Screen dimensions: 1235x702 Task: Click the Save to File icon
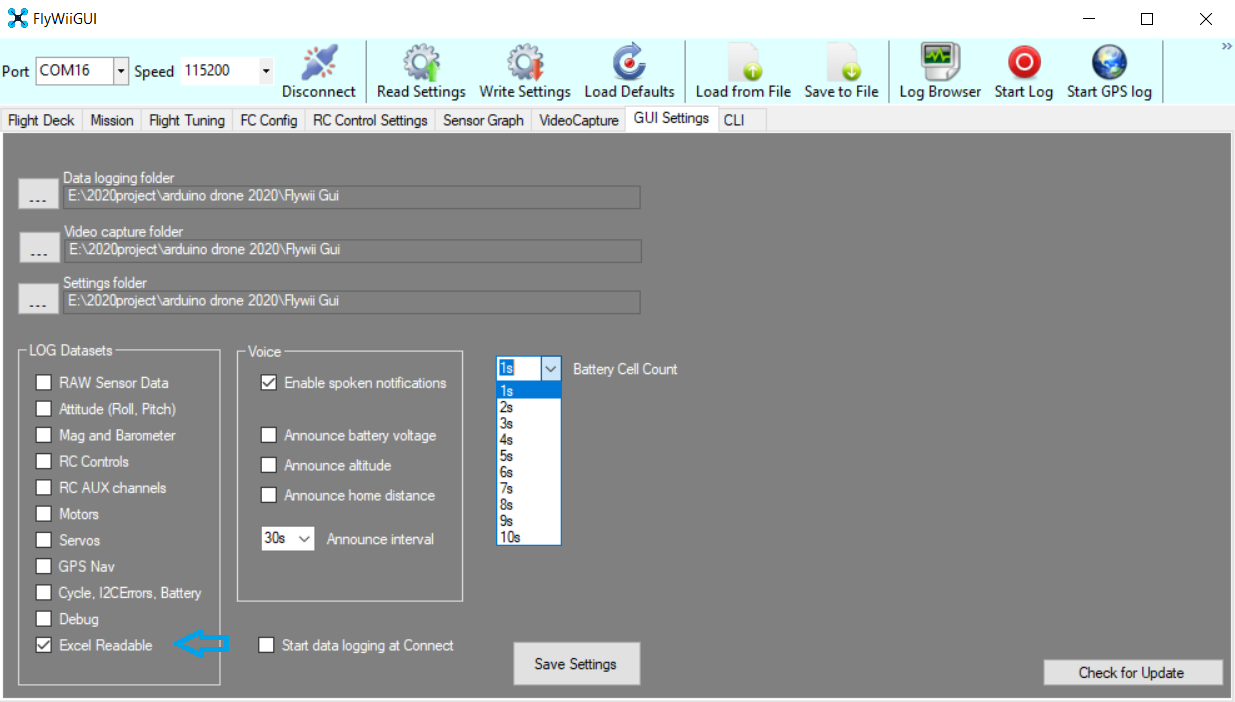pyautogui.click(x=841, y=62)
